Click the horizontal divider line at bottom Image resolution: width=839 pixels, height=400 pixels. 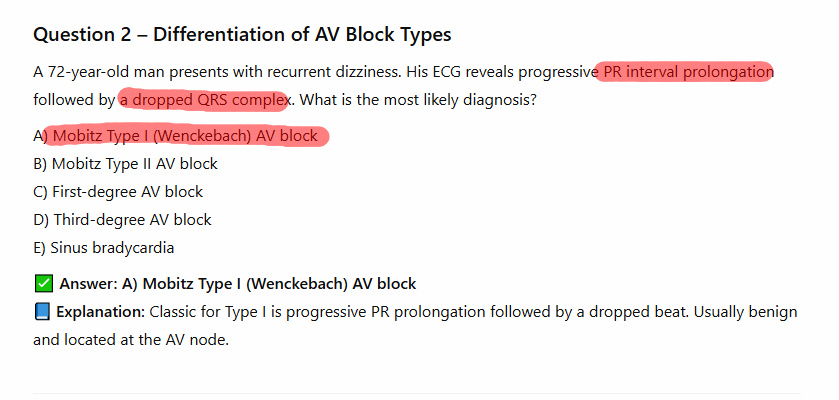coord(419,393)
